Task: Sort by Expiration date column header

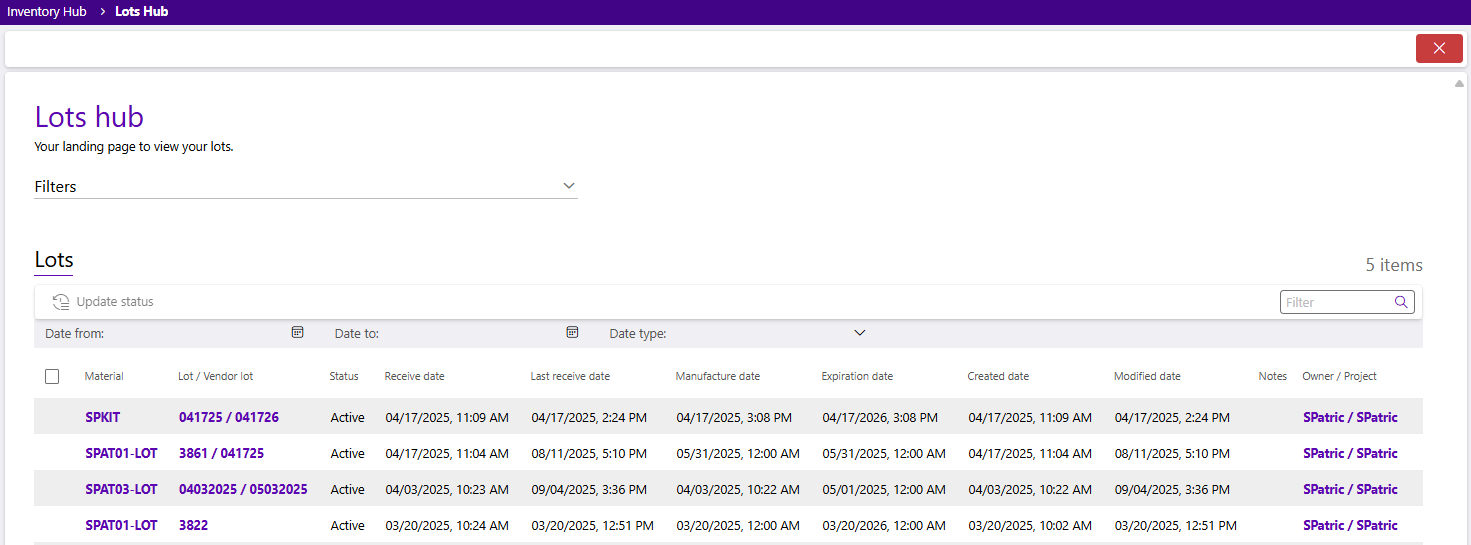Action: pos(857,377)
